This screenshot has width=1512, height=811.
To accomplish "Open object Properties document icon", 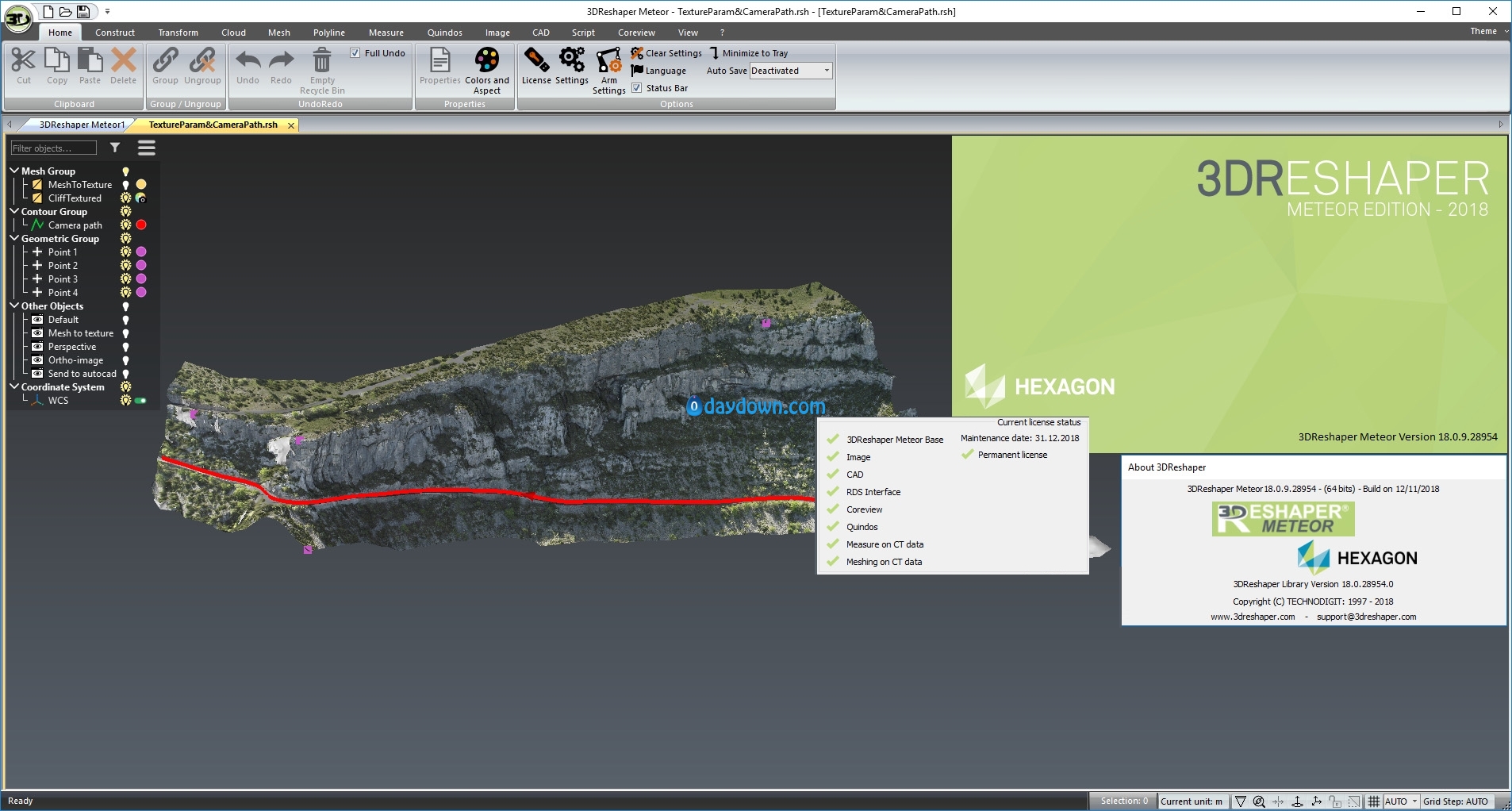I will [439, 60].
